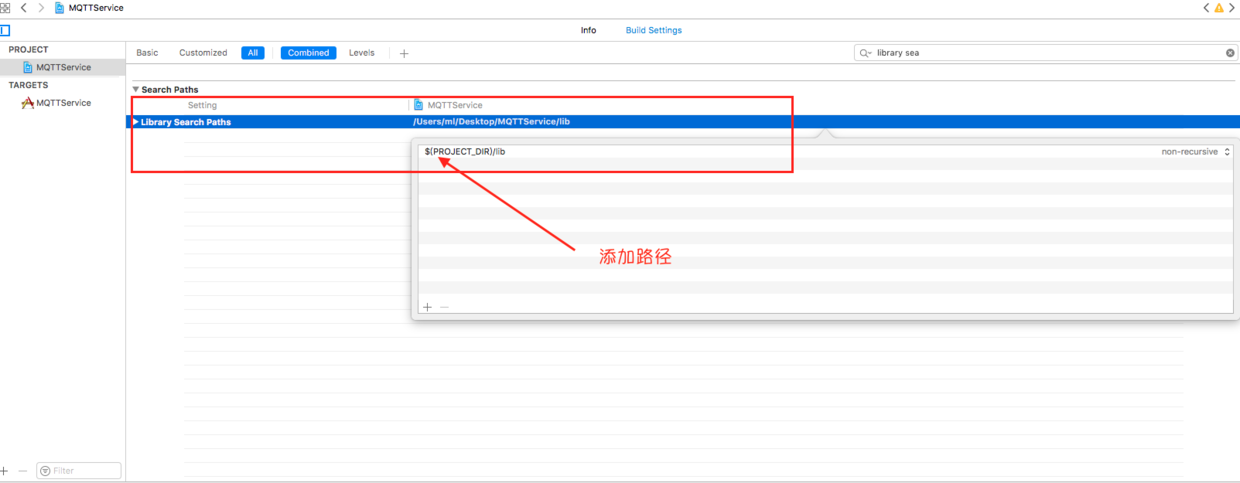Jump to the next issue
This screenshot has width=1240, height=483.
[x=1233, y=7]
